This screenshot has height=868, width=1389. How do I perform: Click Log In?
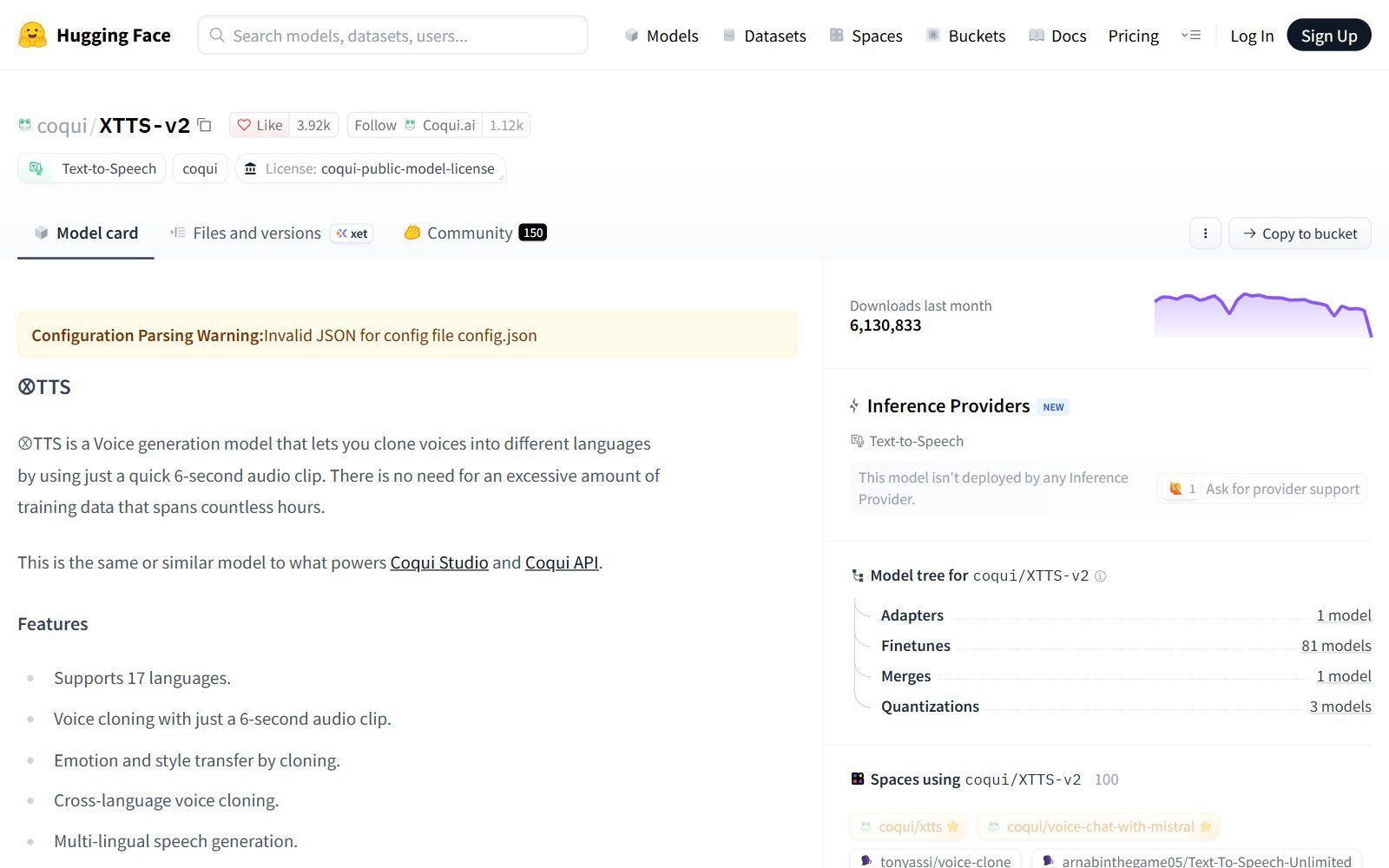1252,36
